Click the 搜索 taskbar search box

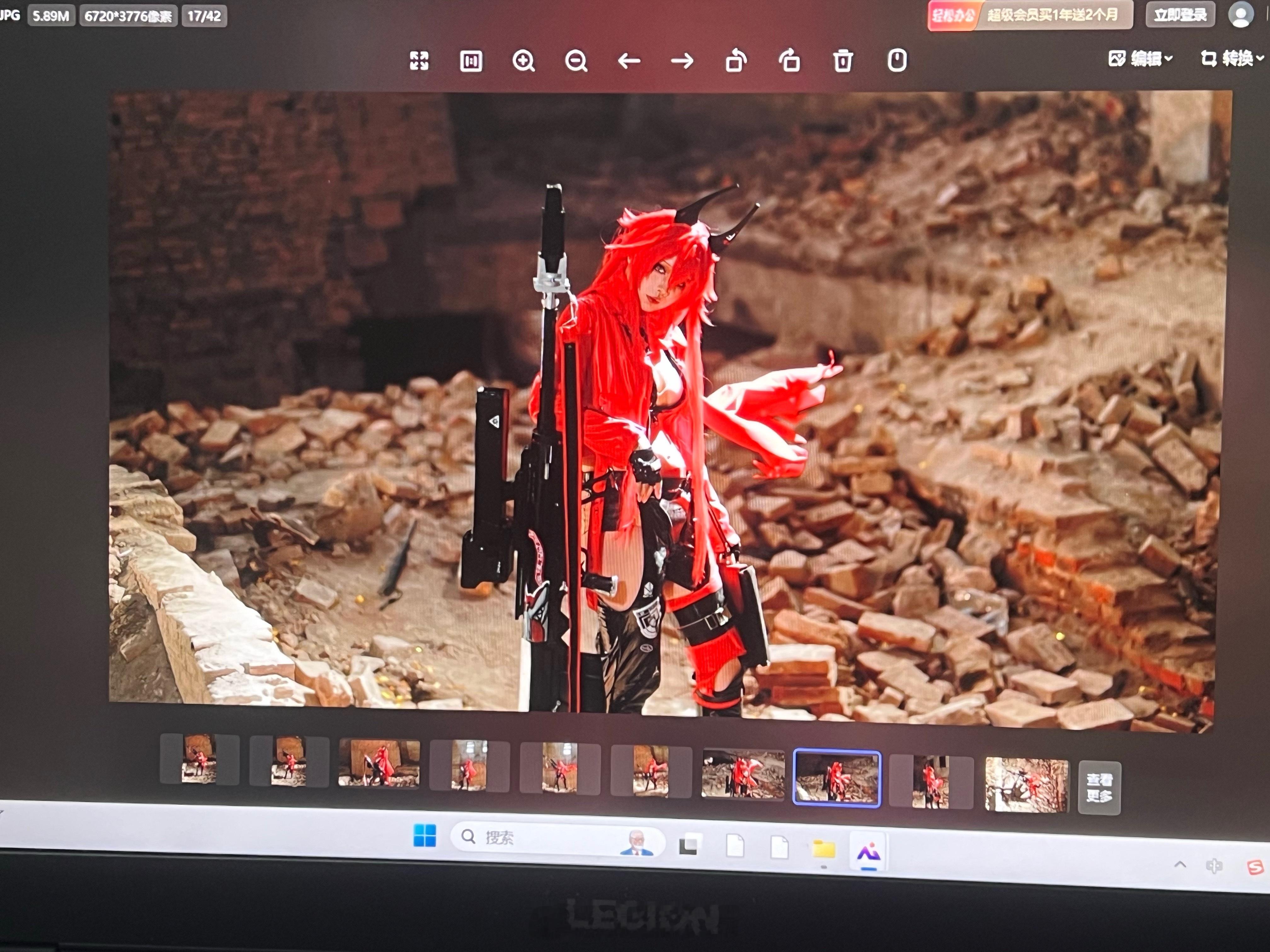[557, 839]
